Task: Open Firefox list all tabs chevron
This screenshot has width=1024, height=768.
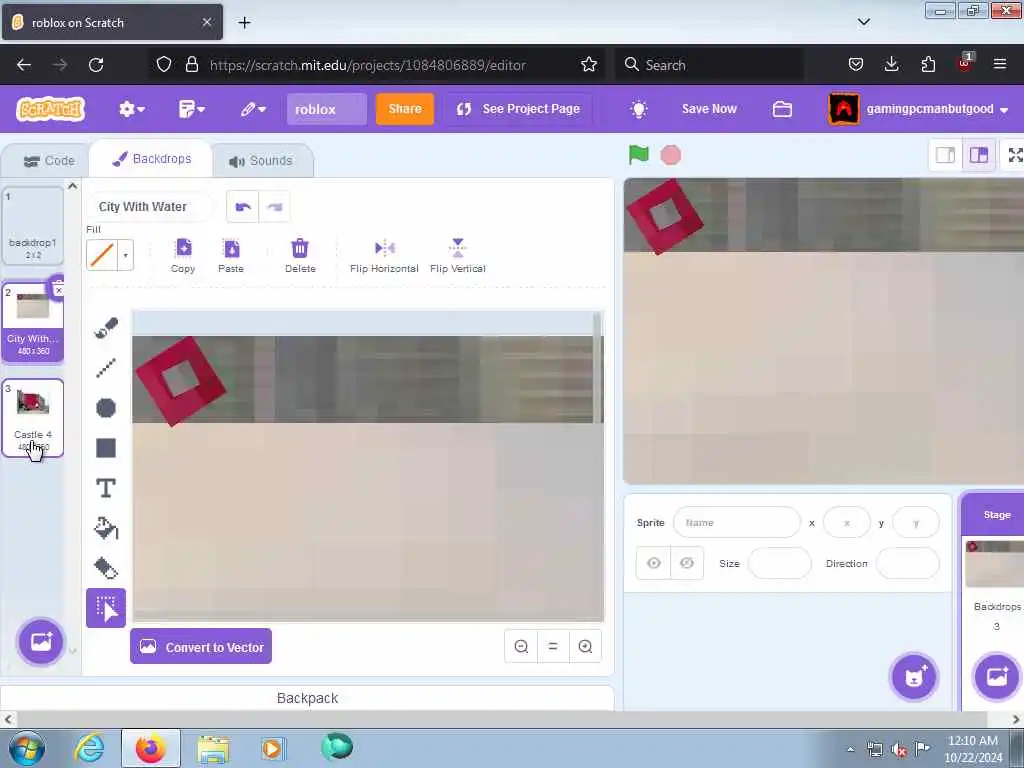Action: (x=863, y=22)
